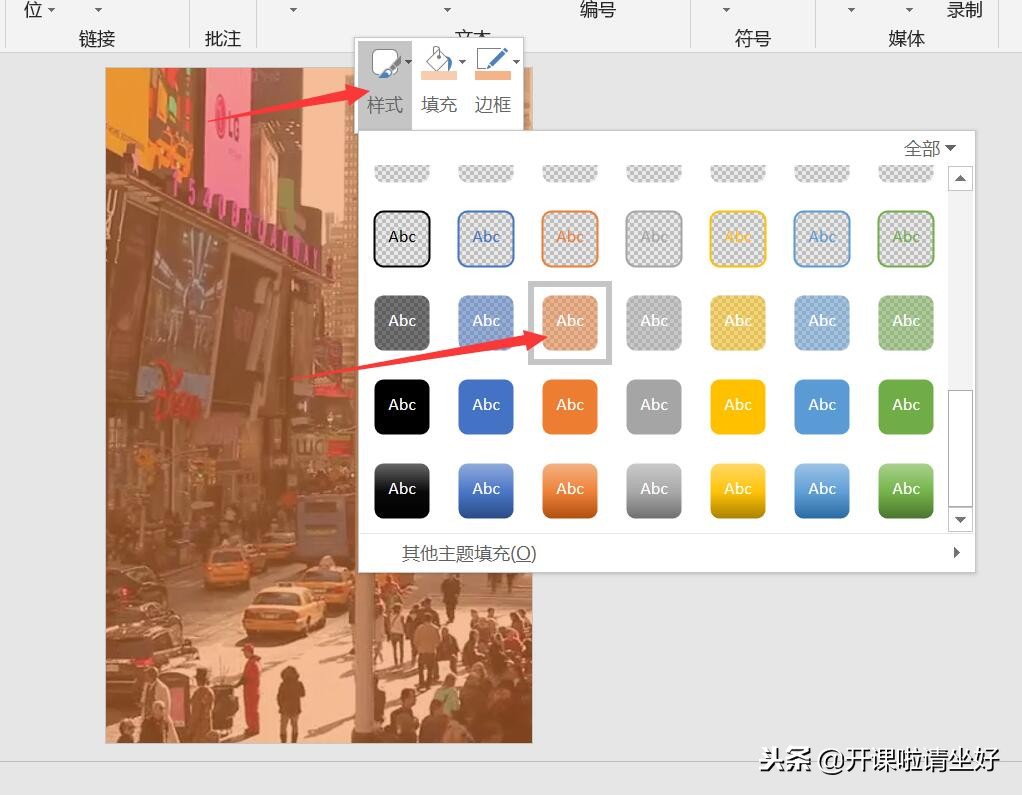Apply solid blue flat Abc style
The image size is (1022, 795).
tap(486, 407)
